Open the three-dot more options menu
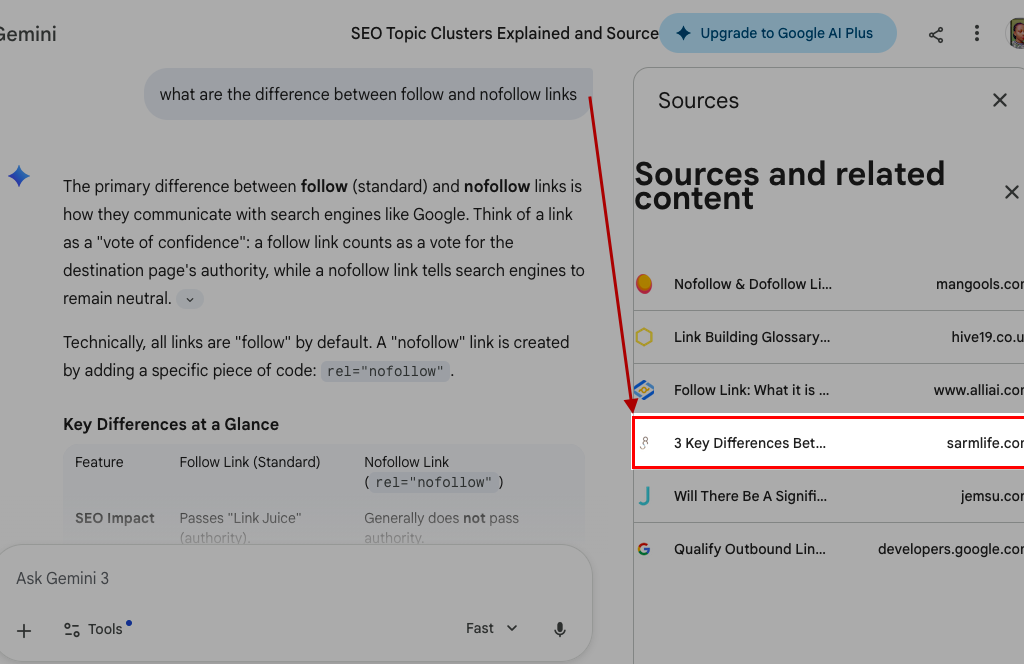 click(977, 34)
